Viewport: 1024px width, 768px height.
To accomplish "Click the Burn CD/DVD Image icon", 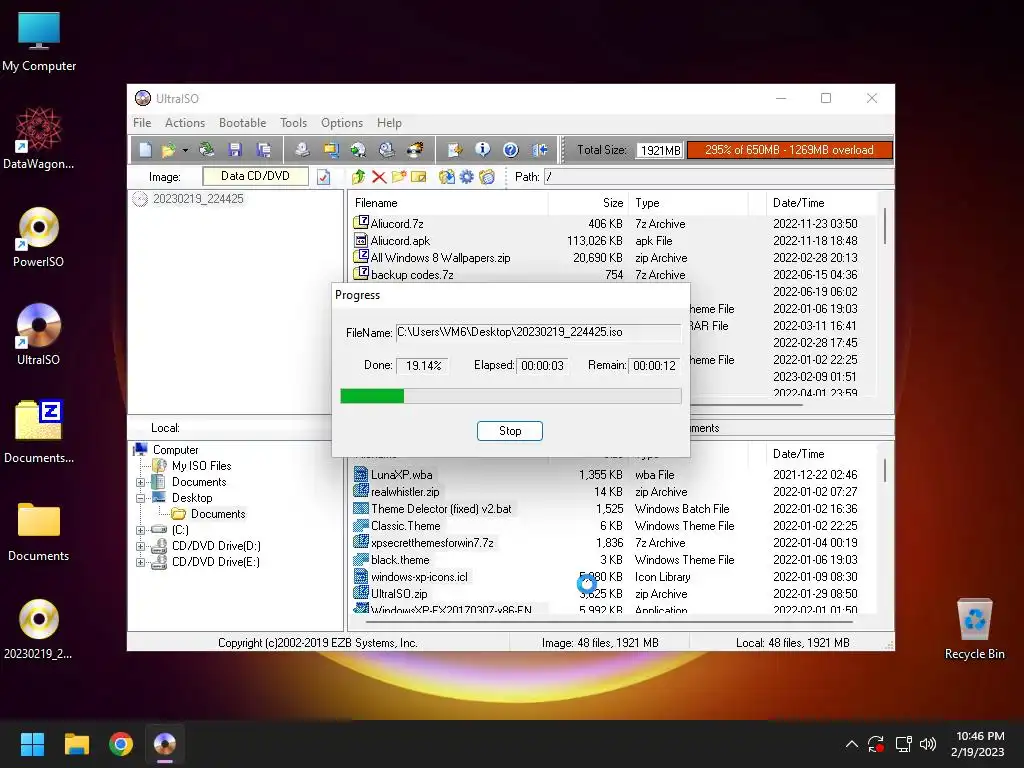I will click(x=415, y=150).
